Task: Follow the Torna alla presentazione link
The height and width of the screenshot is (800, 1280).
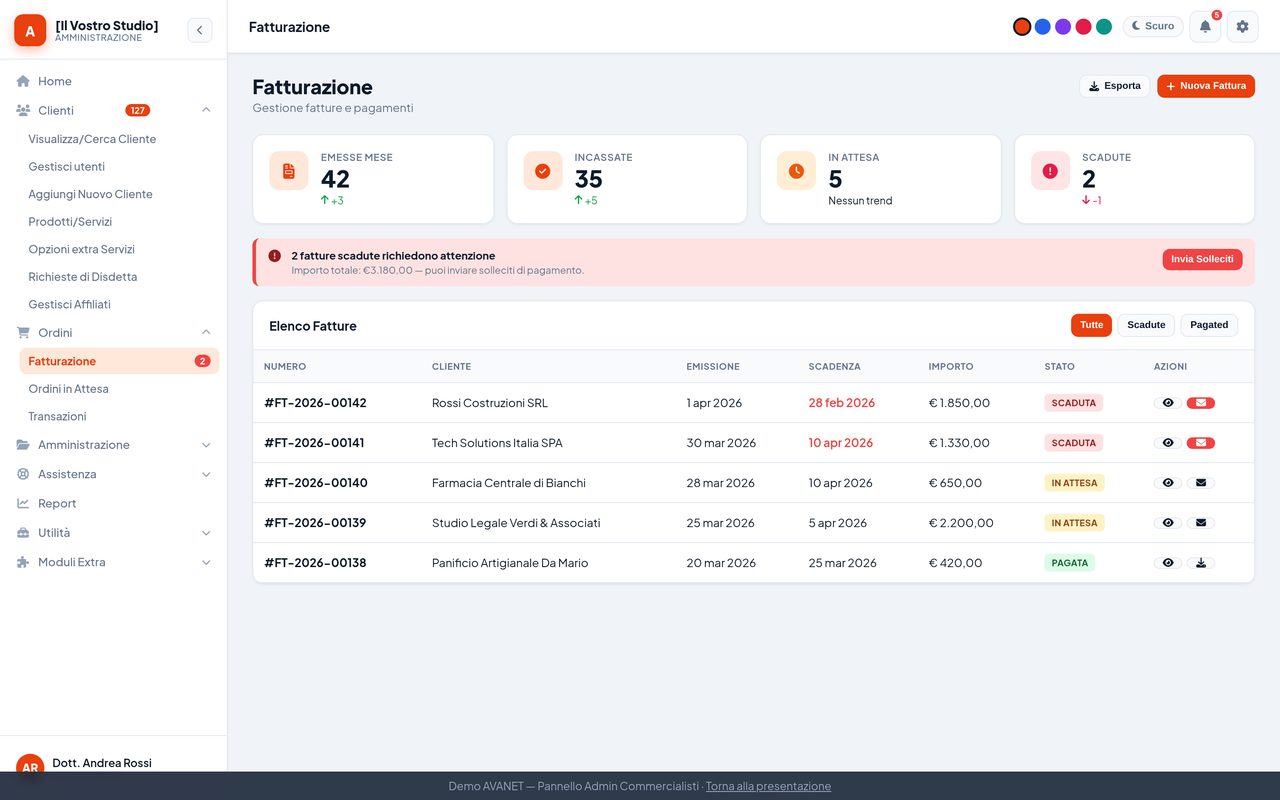Action: click(x=768, y=786)
